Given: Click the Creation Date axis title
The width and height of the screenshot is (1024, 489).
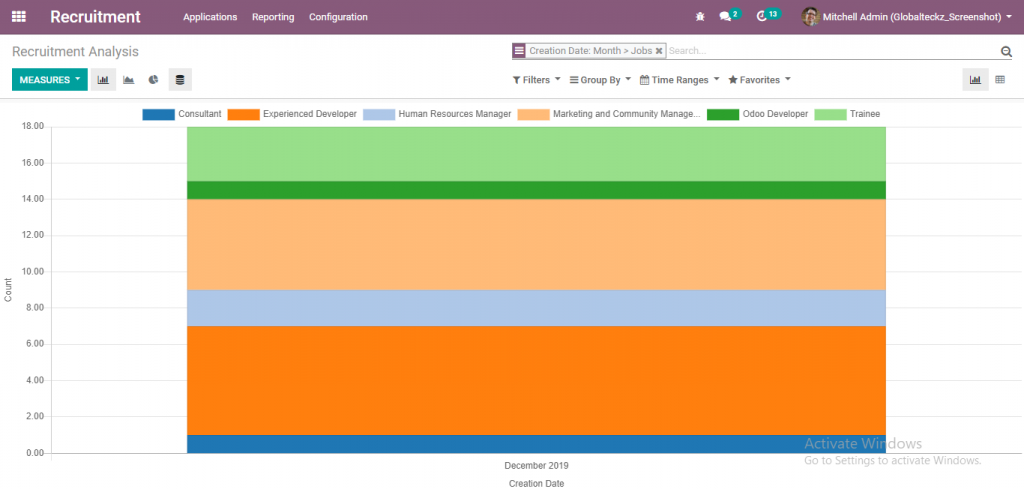Looking at the screenshot, I should click(x=536, y=484).
